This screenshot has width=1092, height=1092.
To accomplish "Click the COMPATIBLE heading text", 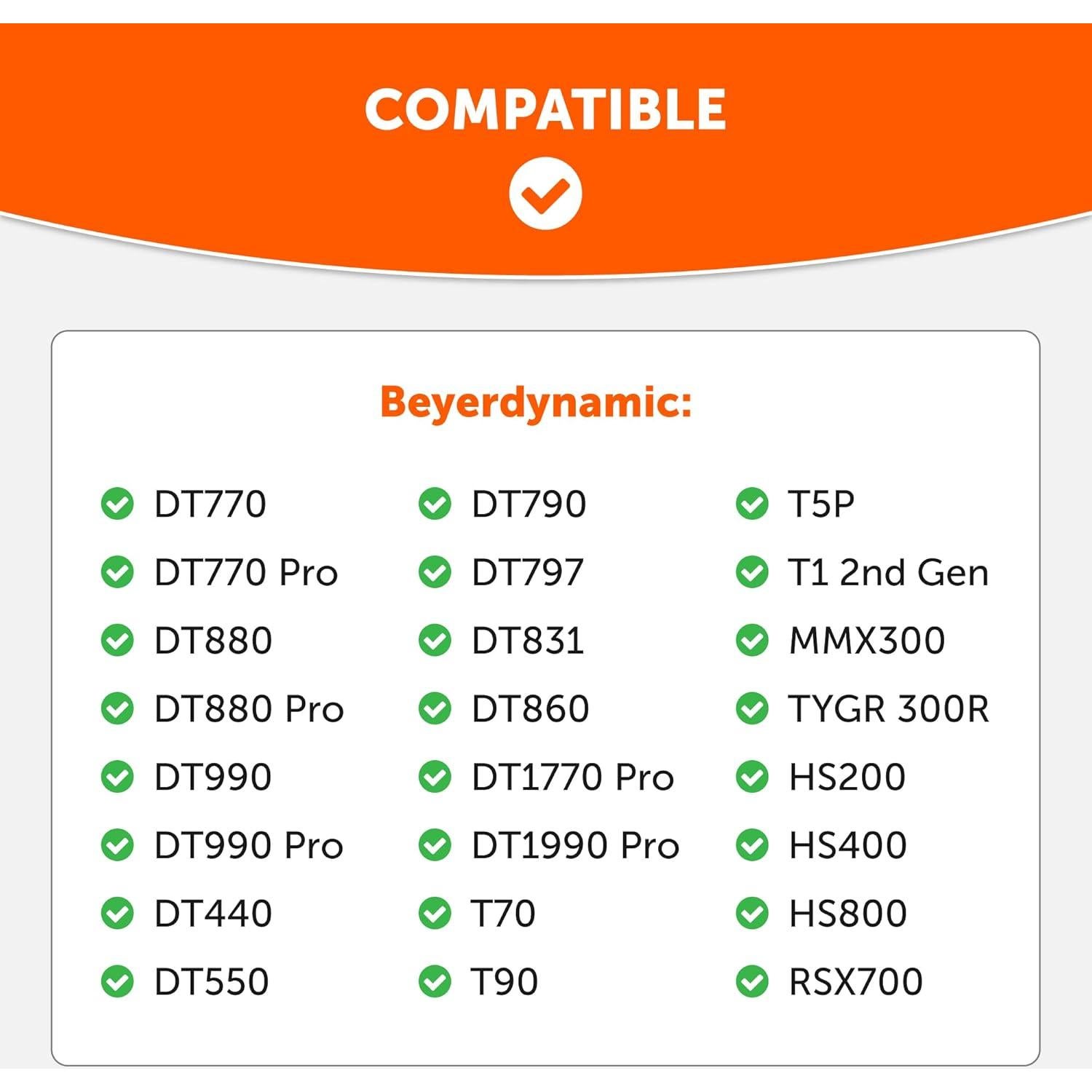I will pyautogui.click(x=545, y=109).
